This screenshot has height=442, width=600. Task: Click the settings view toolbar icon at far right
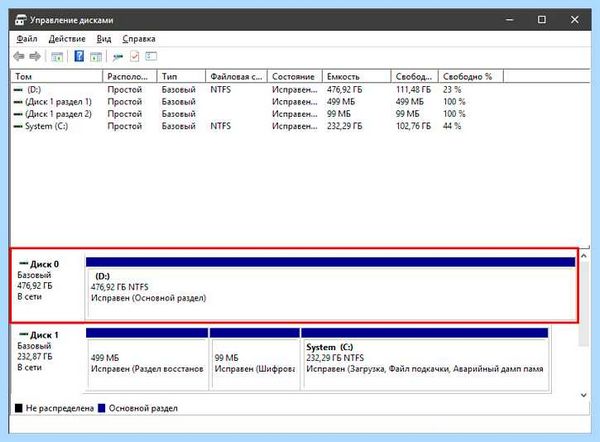pyautogui.click(x=151, y=56)
